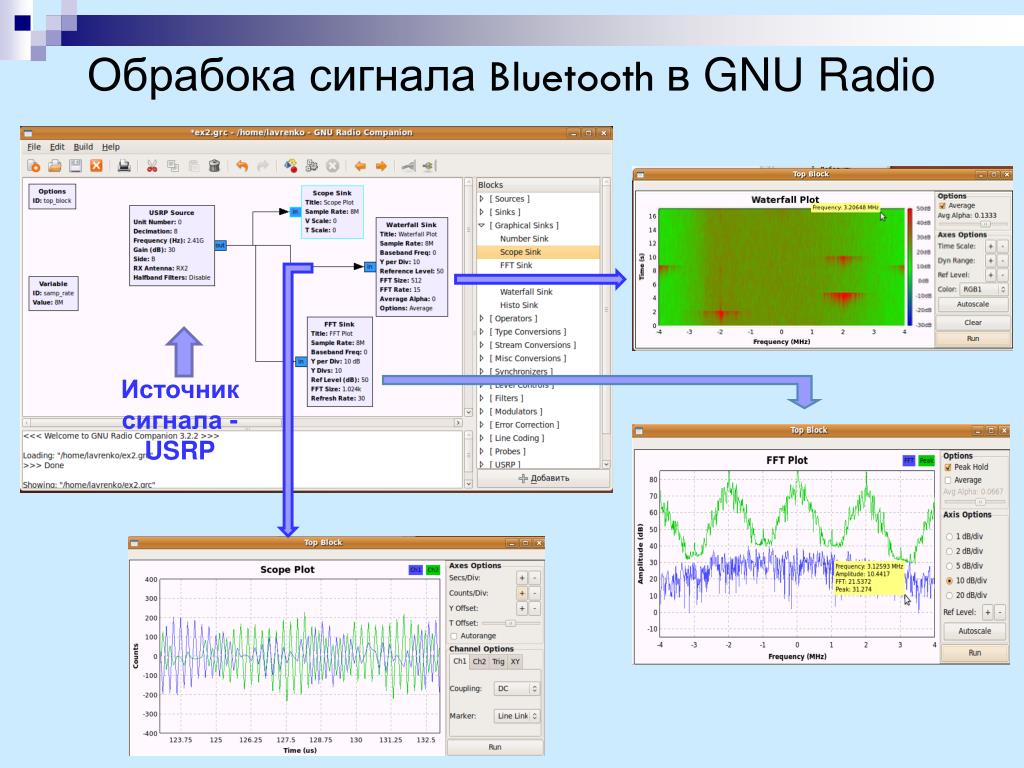The width and height of the screenshot is (1024, 768).
Task: Click the rotate left orange arrow icon
Action: click(x=360, y=166)
